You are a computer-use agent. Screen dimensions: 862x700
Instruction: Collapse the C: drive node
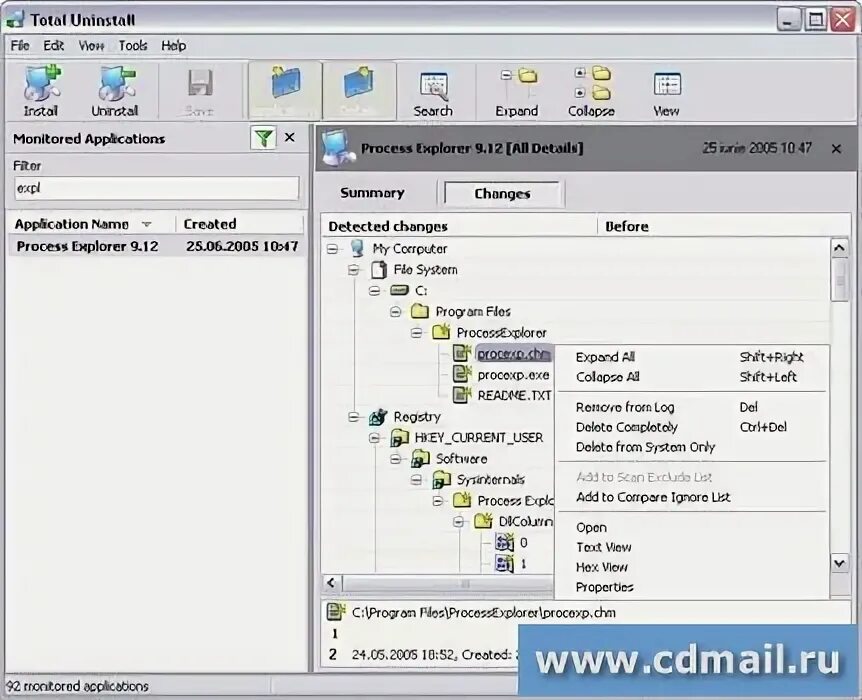click(x=374, y=291)
